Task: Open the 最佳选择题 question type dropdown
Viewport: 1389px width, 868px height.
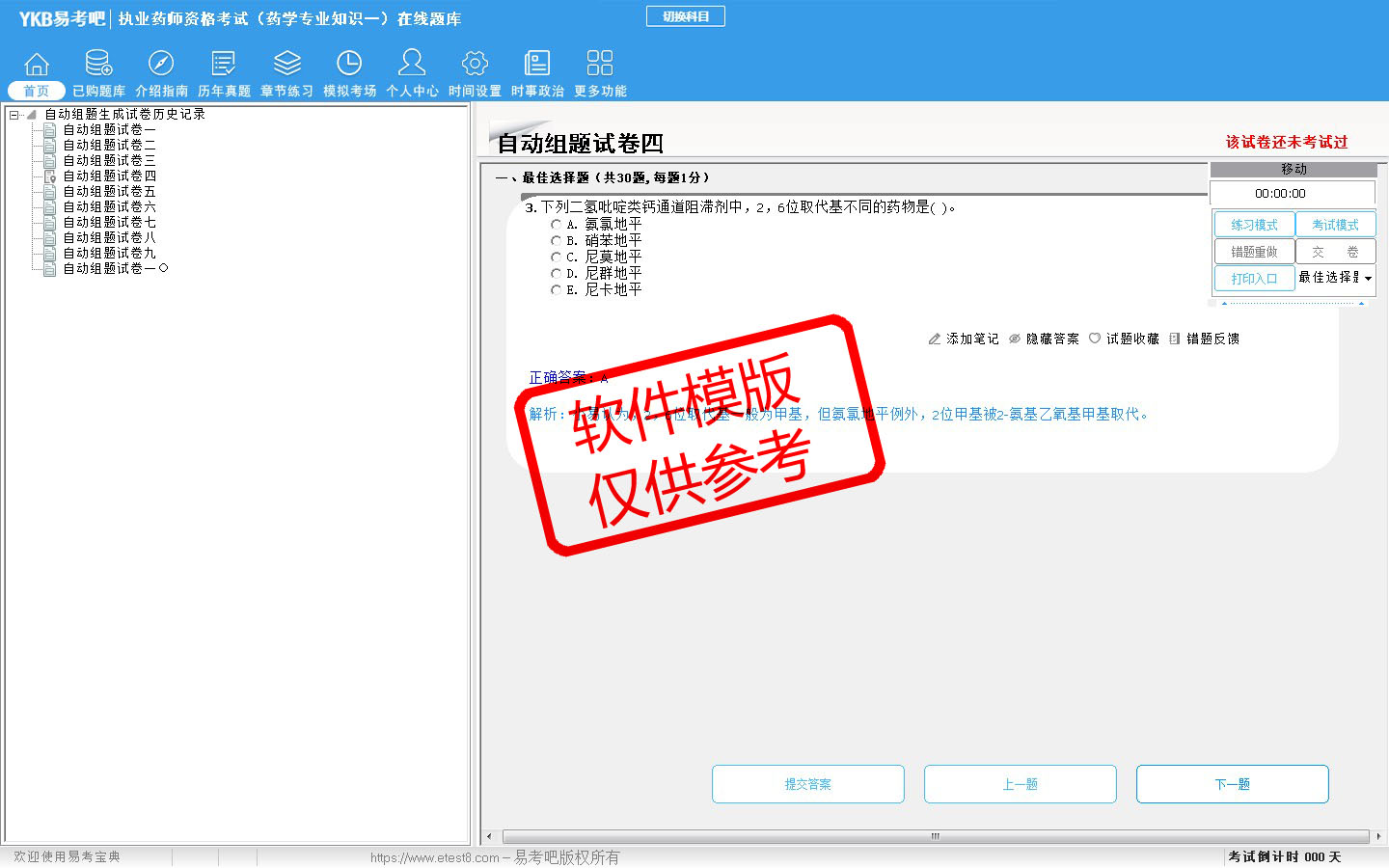Action: 1367,279
